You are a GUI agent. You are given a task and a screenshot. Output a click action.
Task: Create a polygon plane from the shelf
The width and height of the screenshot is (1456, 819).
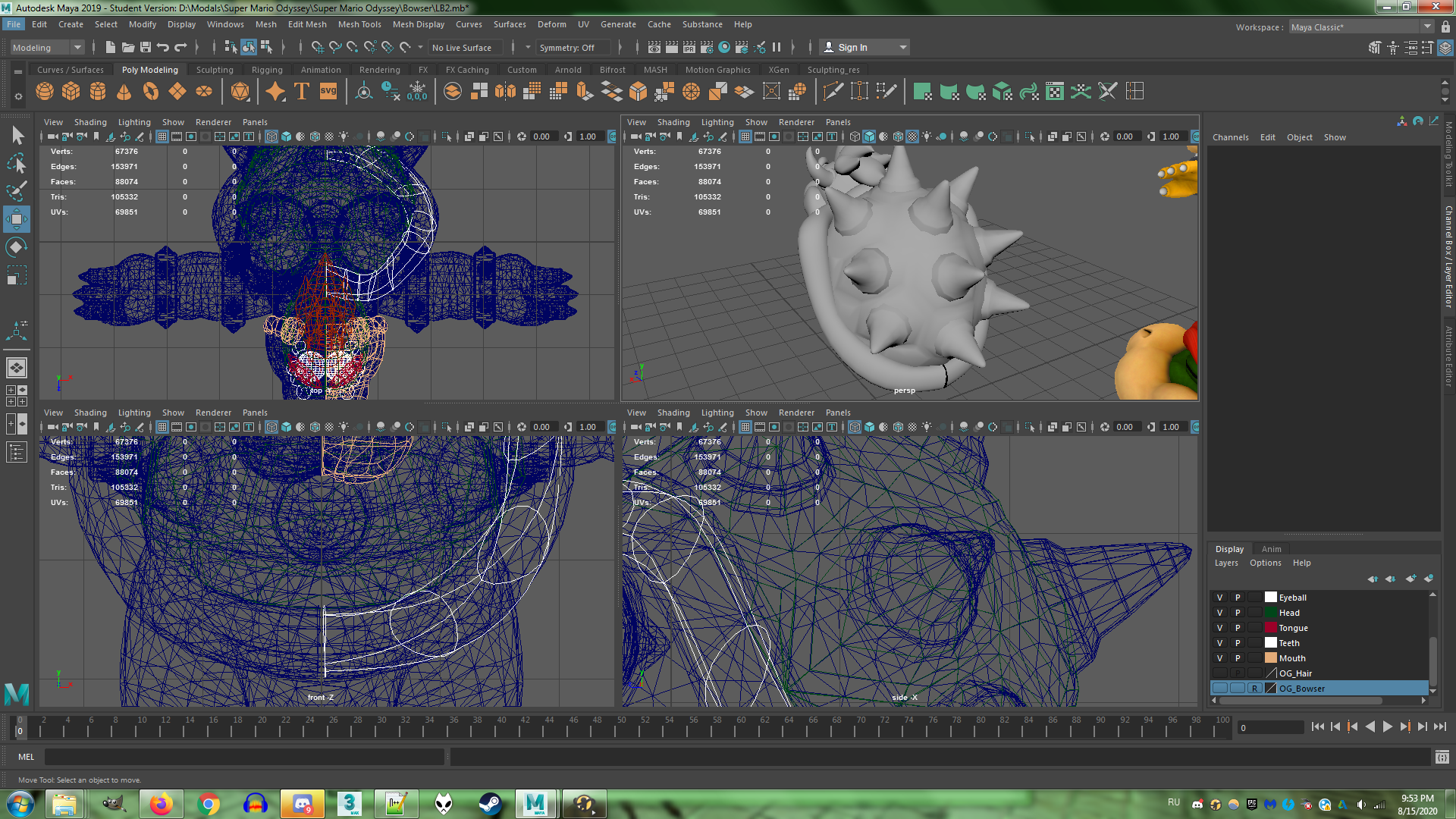click(x=177, y=92)
